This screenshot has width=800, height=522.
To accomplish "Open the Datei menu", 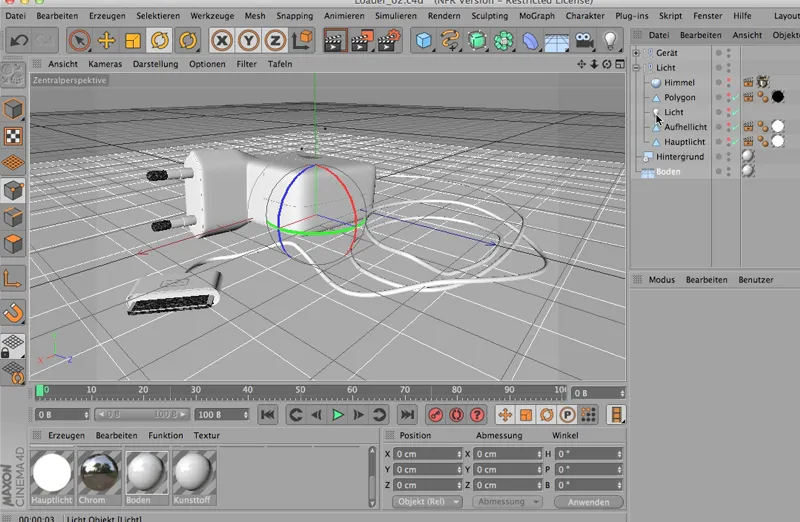I will pyautogui.click(x=15, y=16).
